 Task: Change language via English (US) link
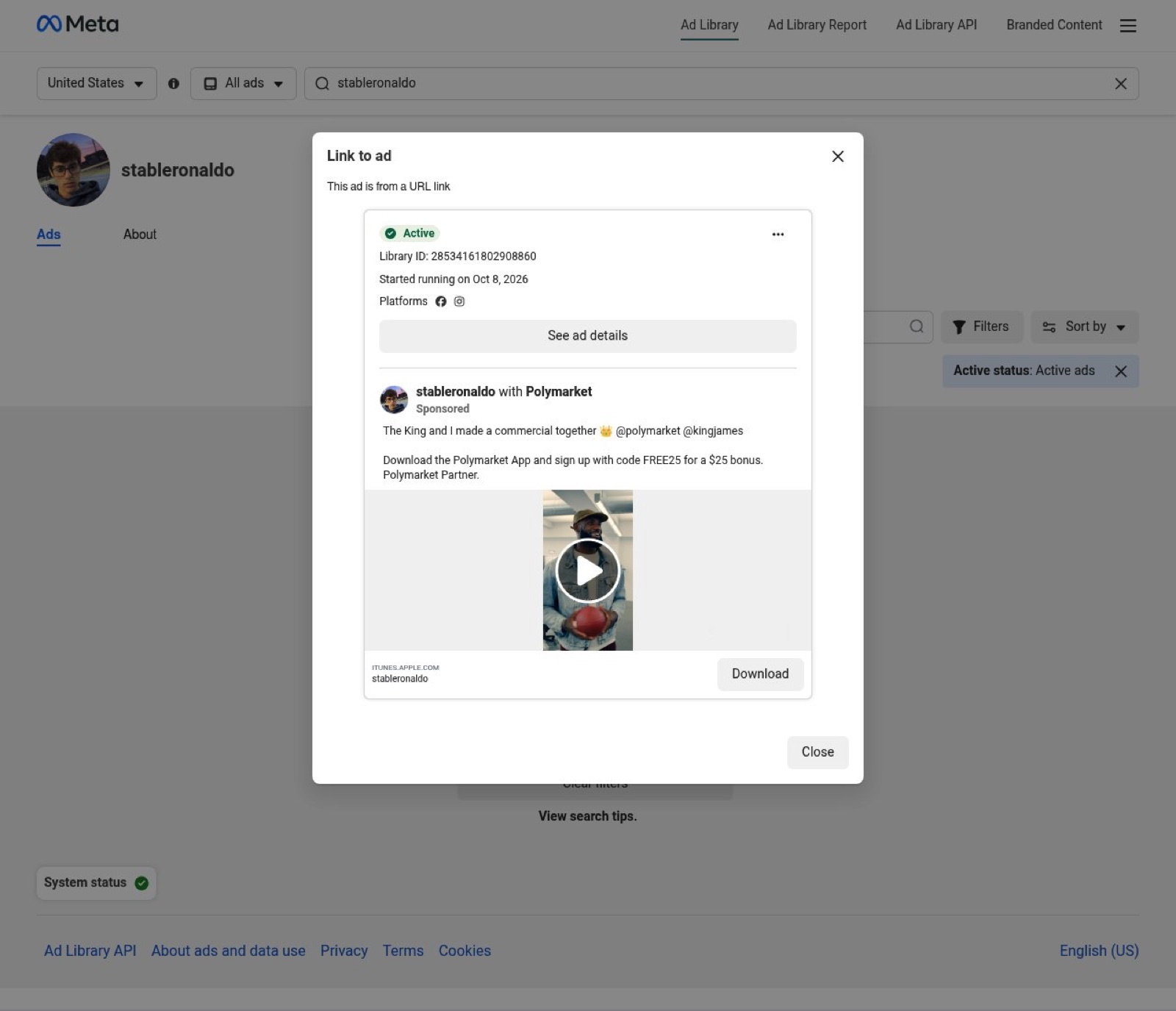1099,951
